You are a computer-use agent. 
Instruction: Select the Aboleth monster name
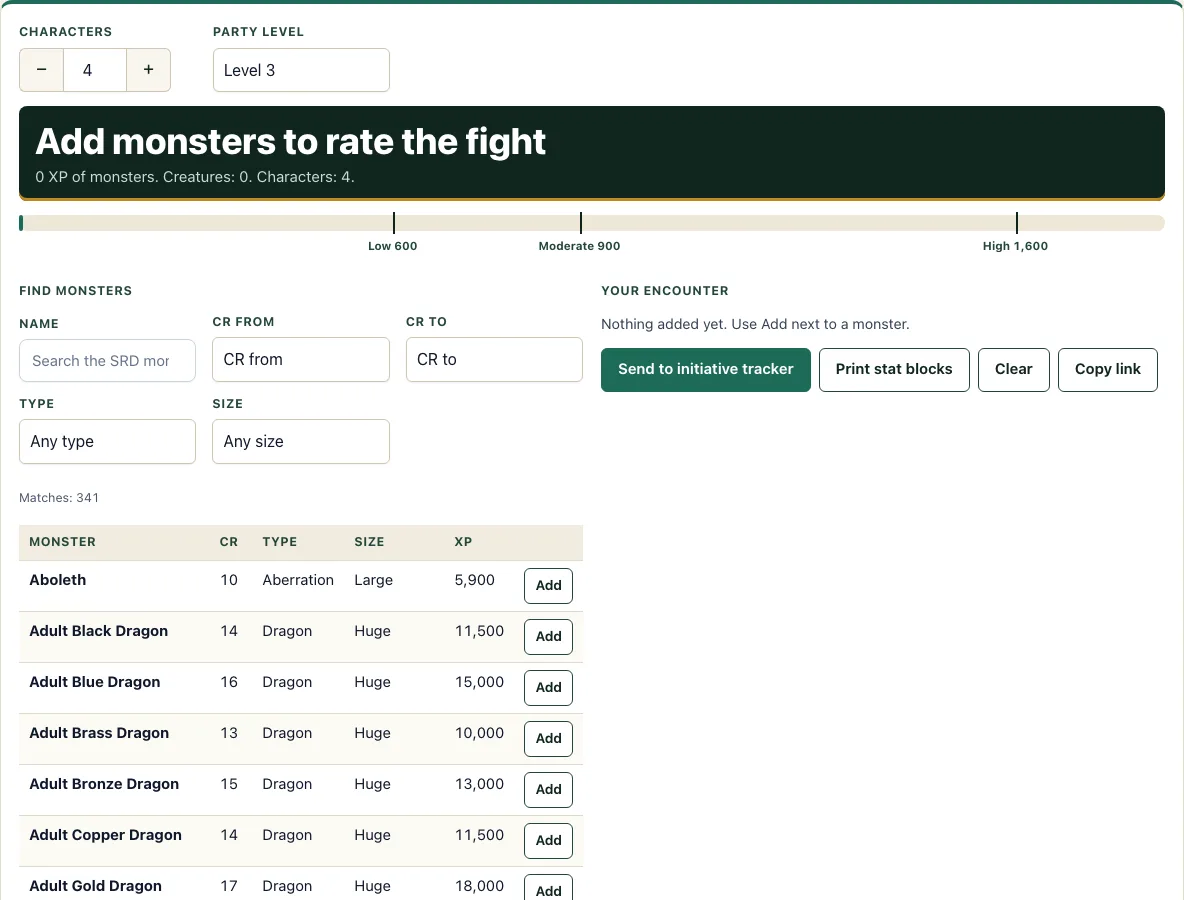pos(57,580)
